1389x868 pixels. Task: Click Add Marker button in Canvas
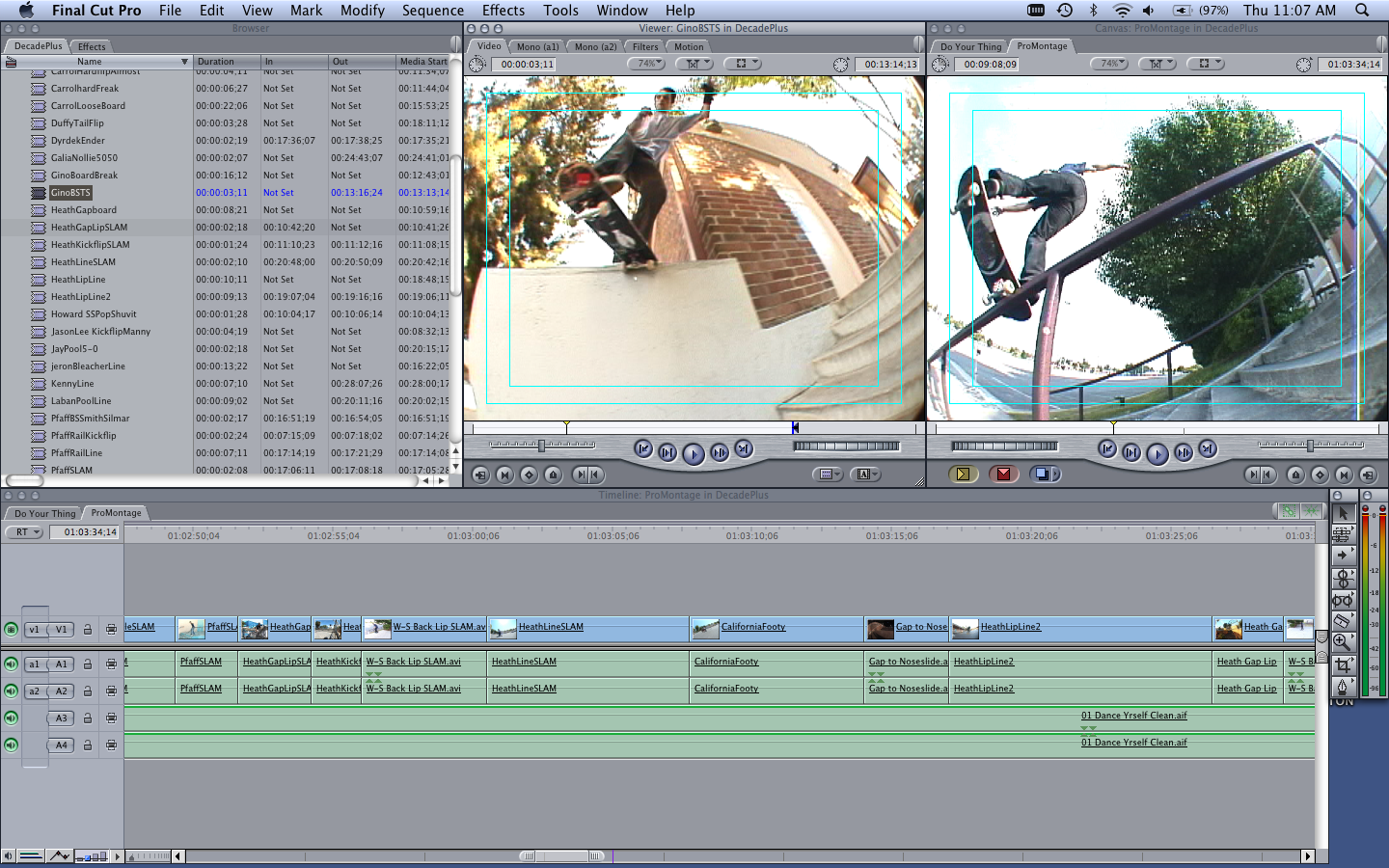(1295, 475)
